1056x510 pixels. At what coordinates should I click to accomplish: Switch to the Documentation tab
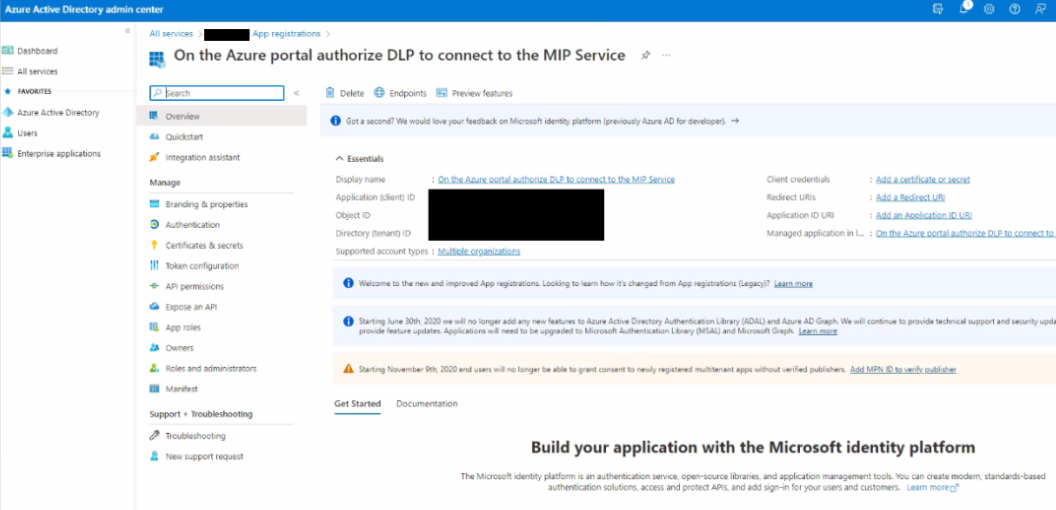427,404
